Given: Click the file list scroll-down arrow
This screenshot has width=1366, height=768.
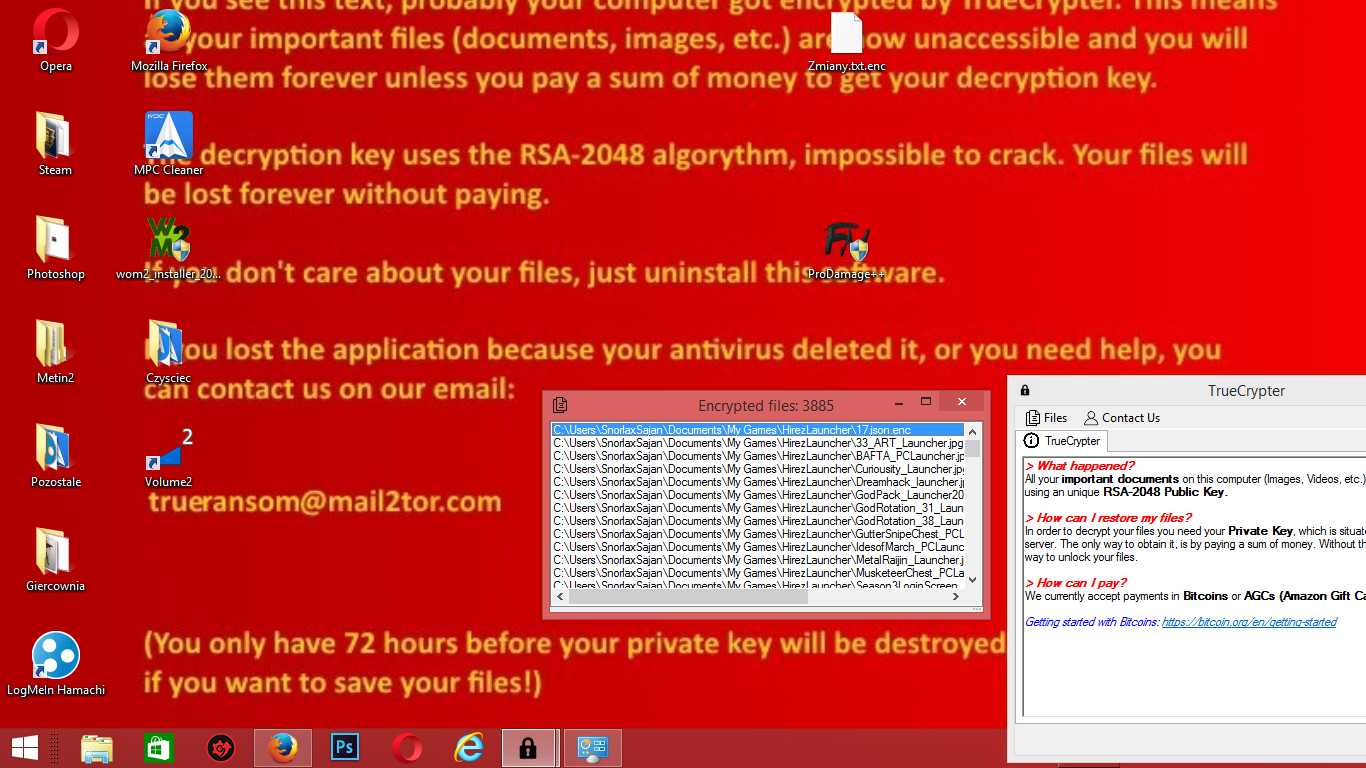Looking at the screenshot, I should click(x=973, y=581).
